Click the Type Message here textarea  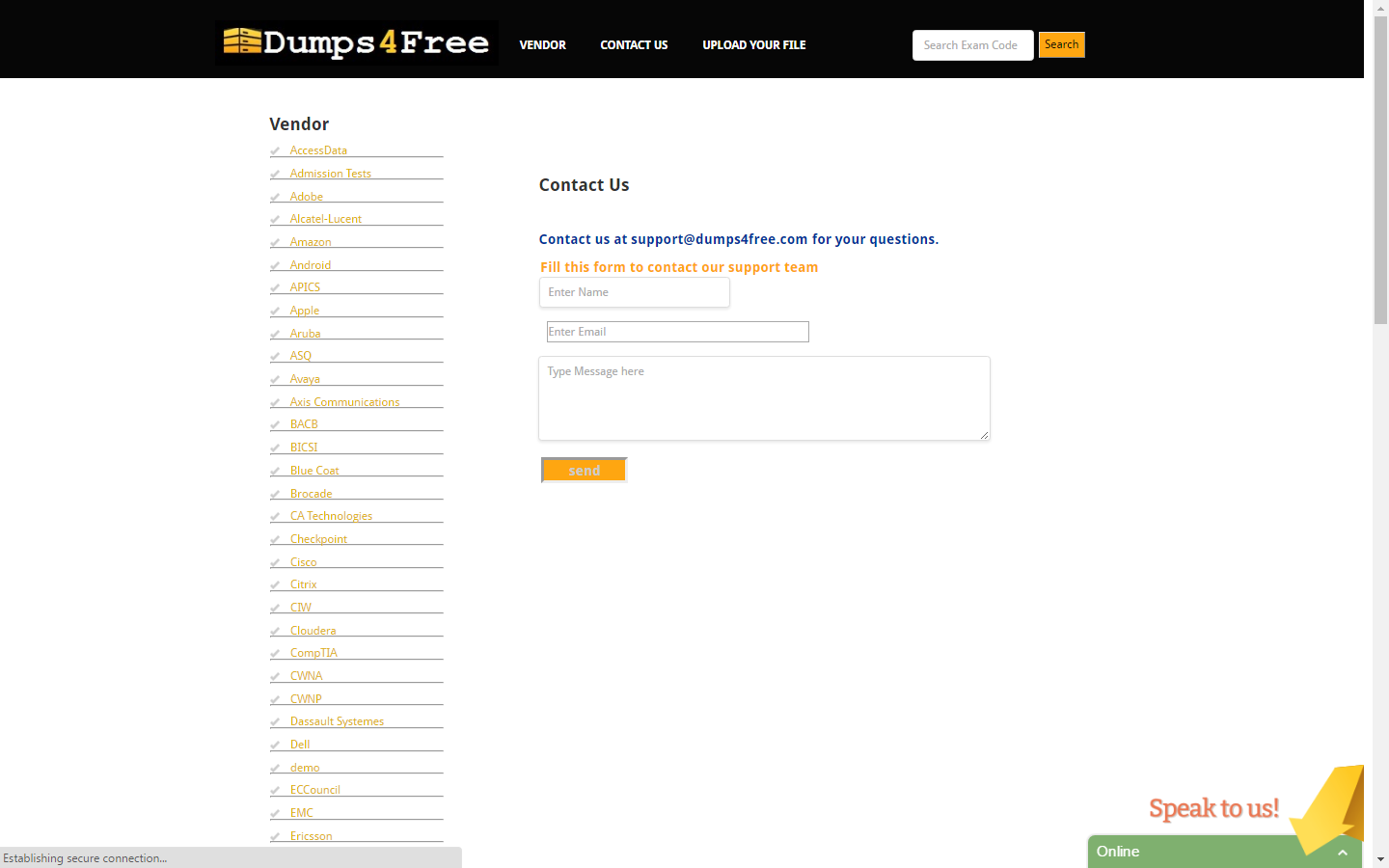[764, 398]
